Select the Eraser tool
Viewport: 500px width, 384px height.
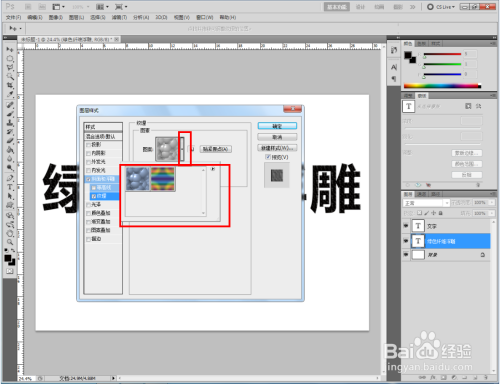point(10,141)
